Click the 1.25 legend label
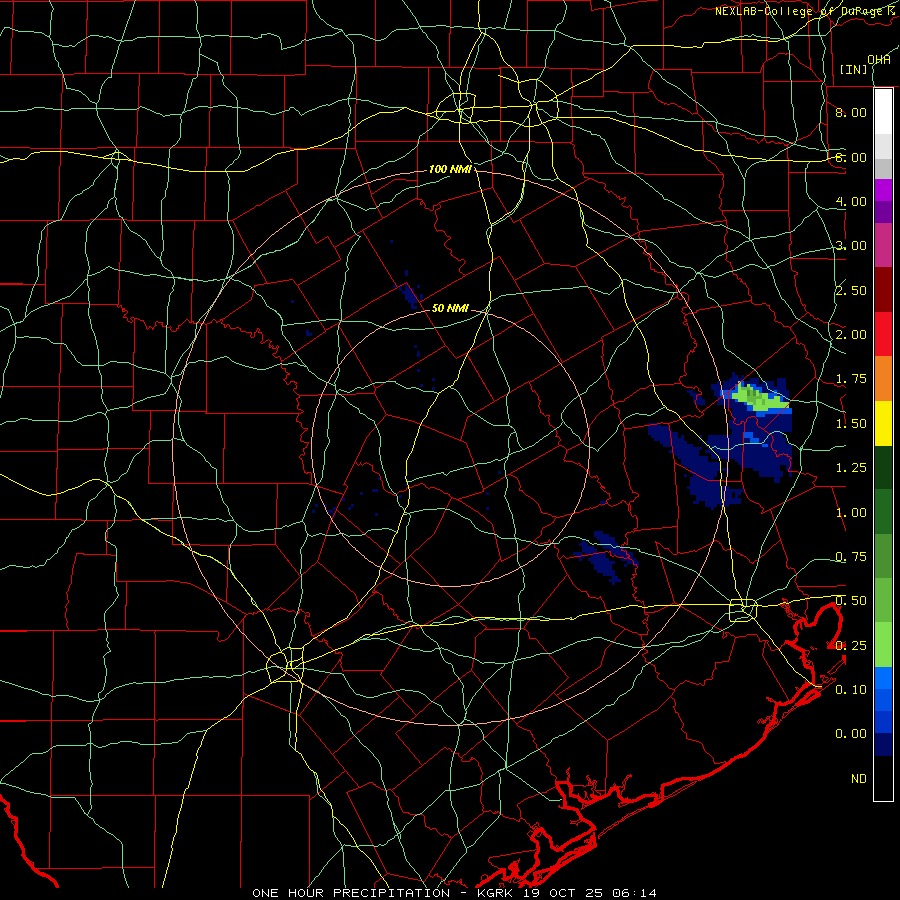The image size is (900, 900). point(851,468)
